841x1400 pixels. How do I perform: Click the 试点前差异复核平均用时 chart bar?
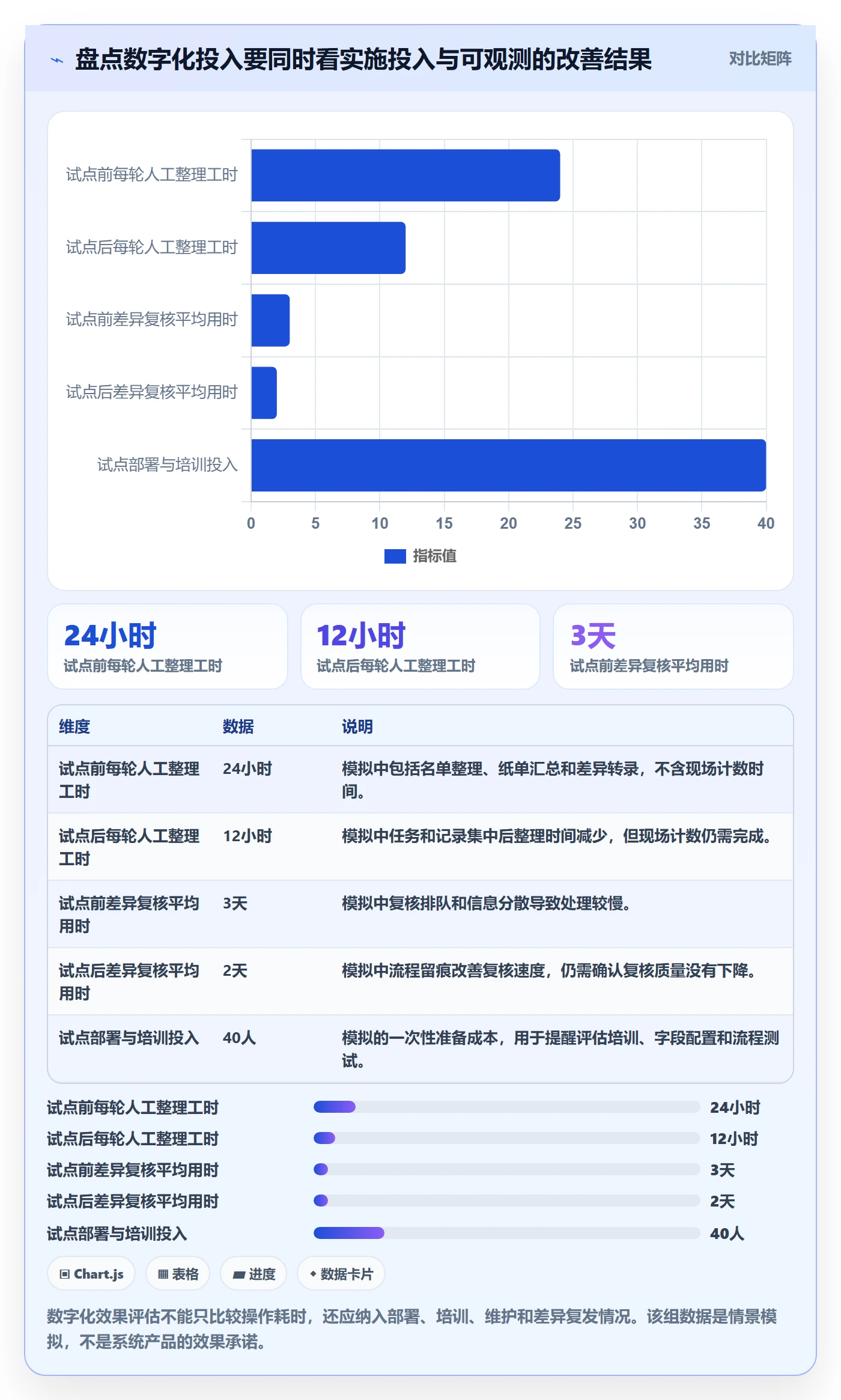(x=270, y=320)
